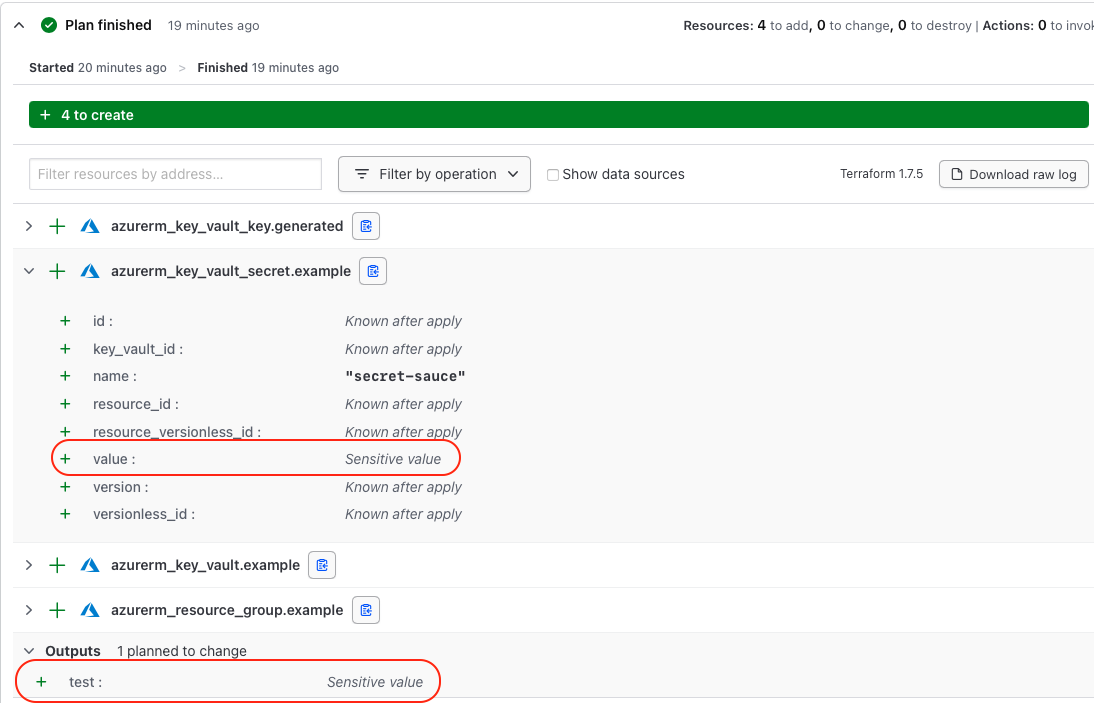Click copy icon beside azurerm_resource_group.example
1094x703 pixels.
coord(365,610)
